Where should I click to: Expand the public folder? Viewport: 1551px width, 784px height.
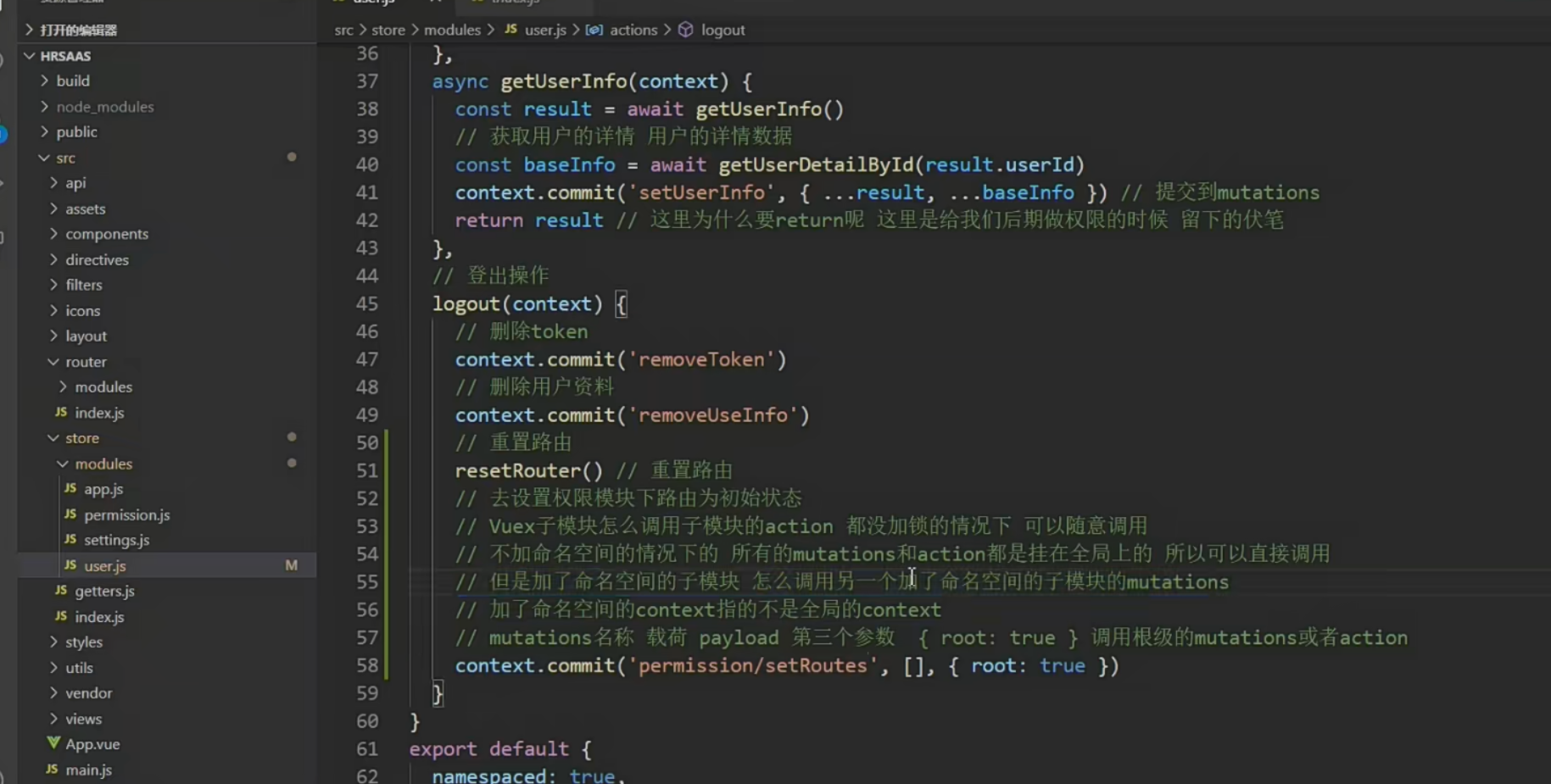[76, 132]
